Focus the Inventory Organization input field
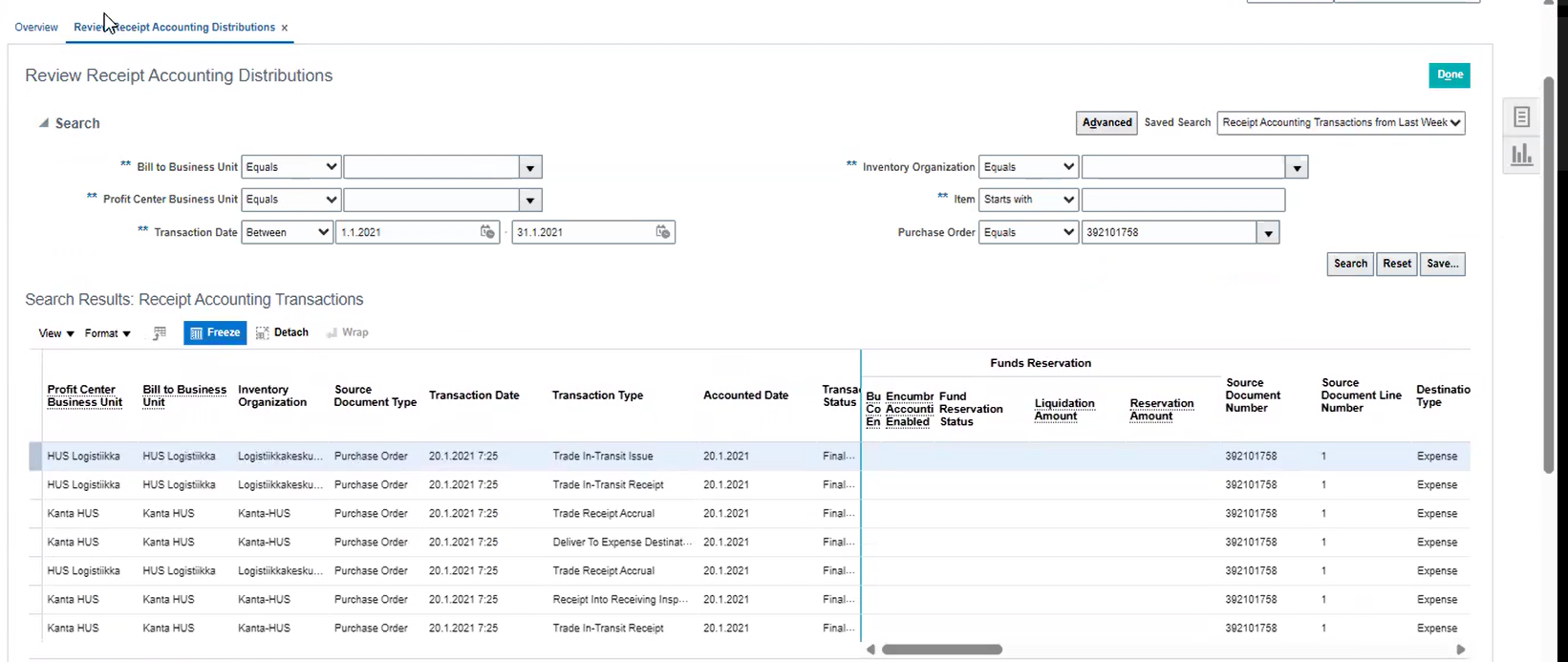This screenshot has width=1568, height=662. 1183,167
